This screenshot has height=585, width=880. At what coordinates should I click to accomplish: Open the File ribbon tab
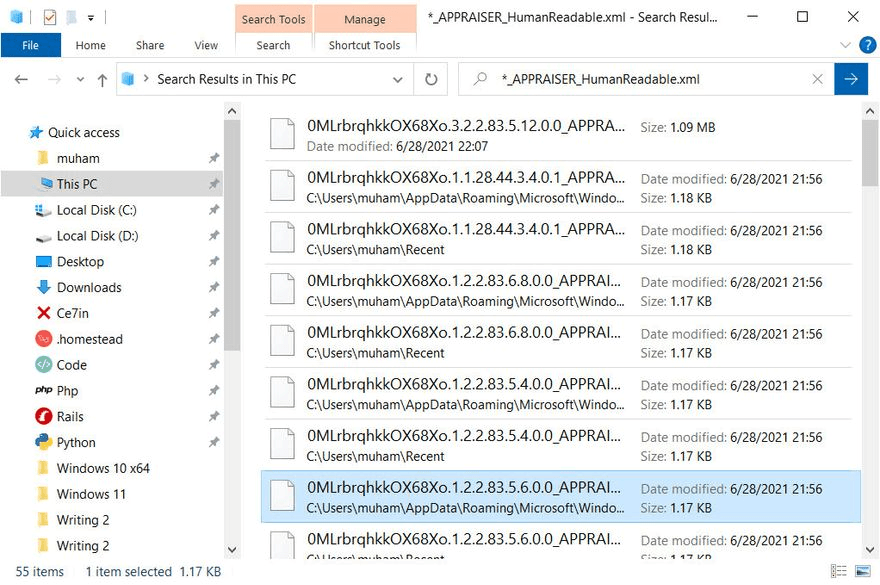30,45
